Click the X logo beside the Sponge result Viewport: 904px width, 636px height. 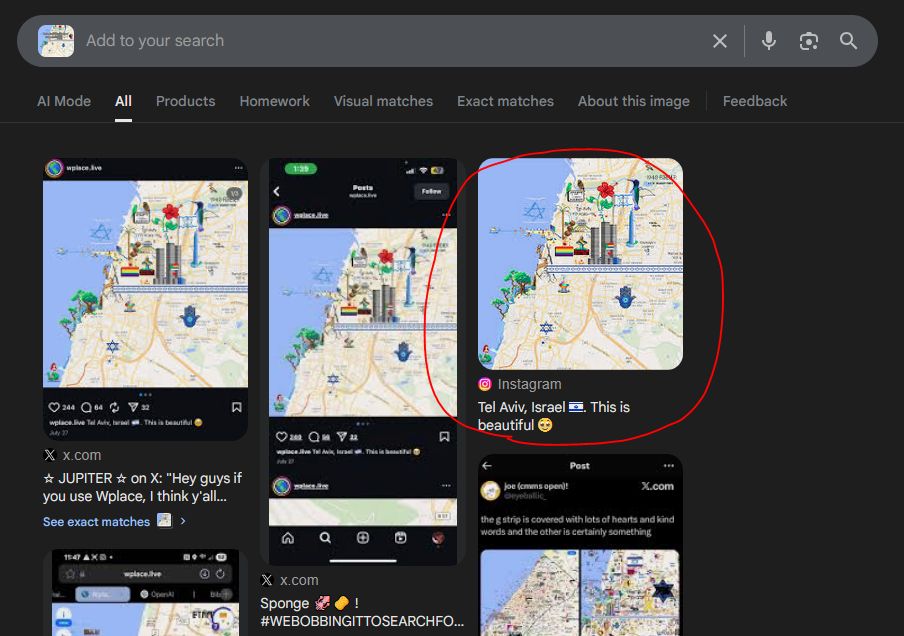[x=267, y=580]
